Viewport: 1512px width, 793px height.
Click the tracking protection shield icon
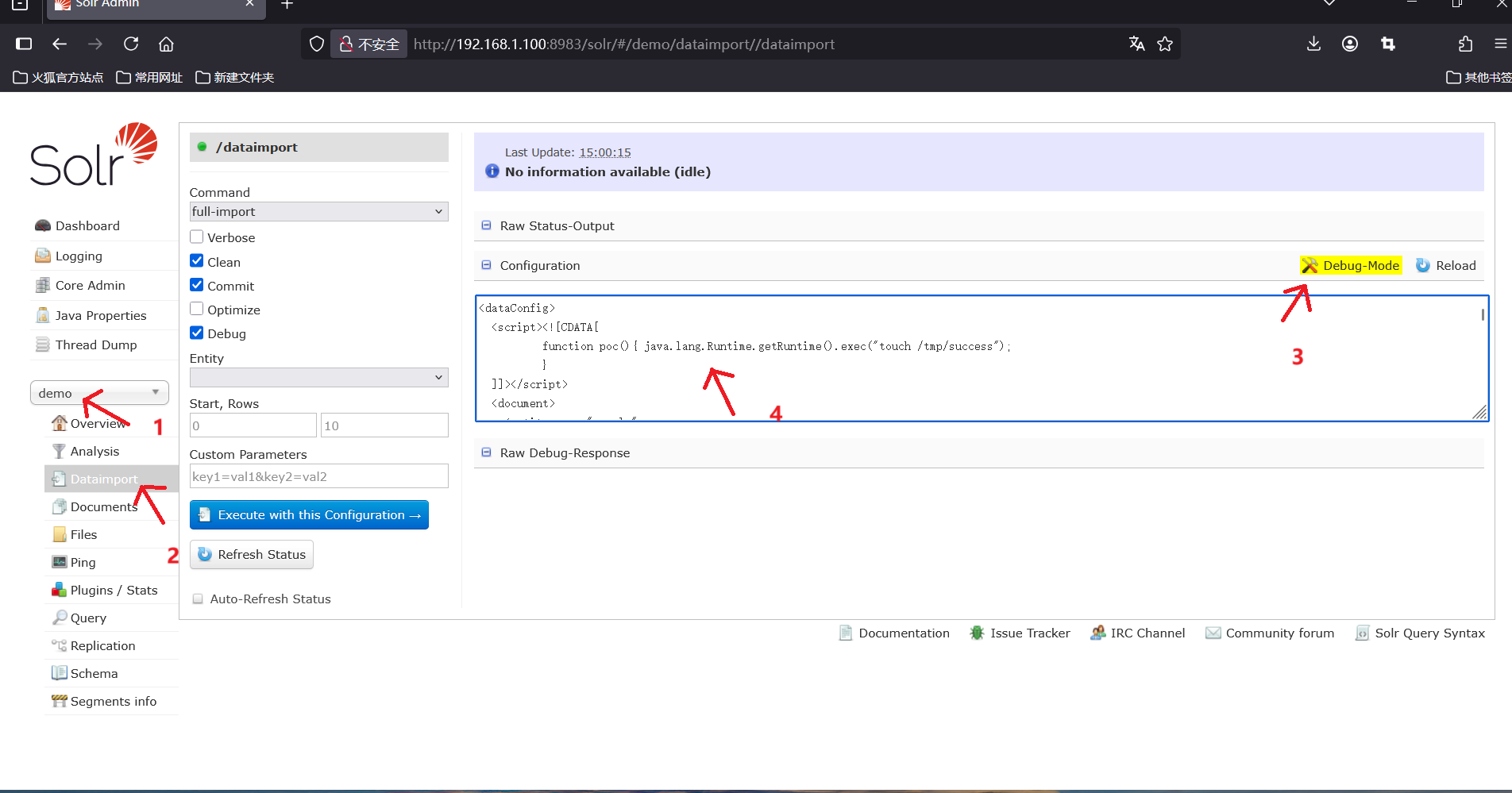pos(317,44)
